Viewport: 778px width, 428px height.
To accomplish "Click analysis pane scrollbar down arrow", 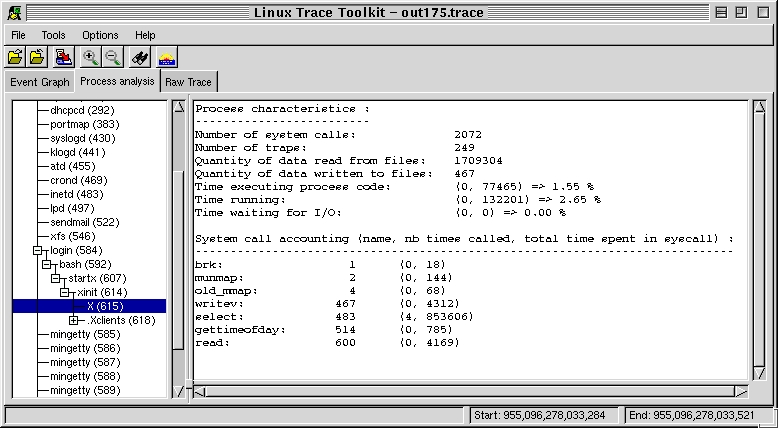I will (x=759, y=373).
